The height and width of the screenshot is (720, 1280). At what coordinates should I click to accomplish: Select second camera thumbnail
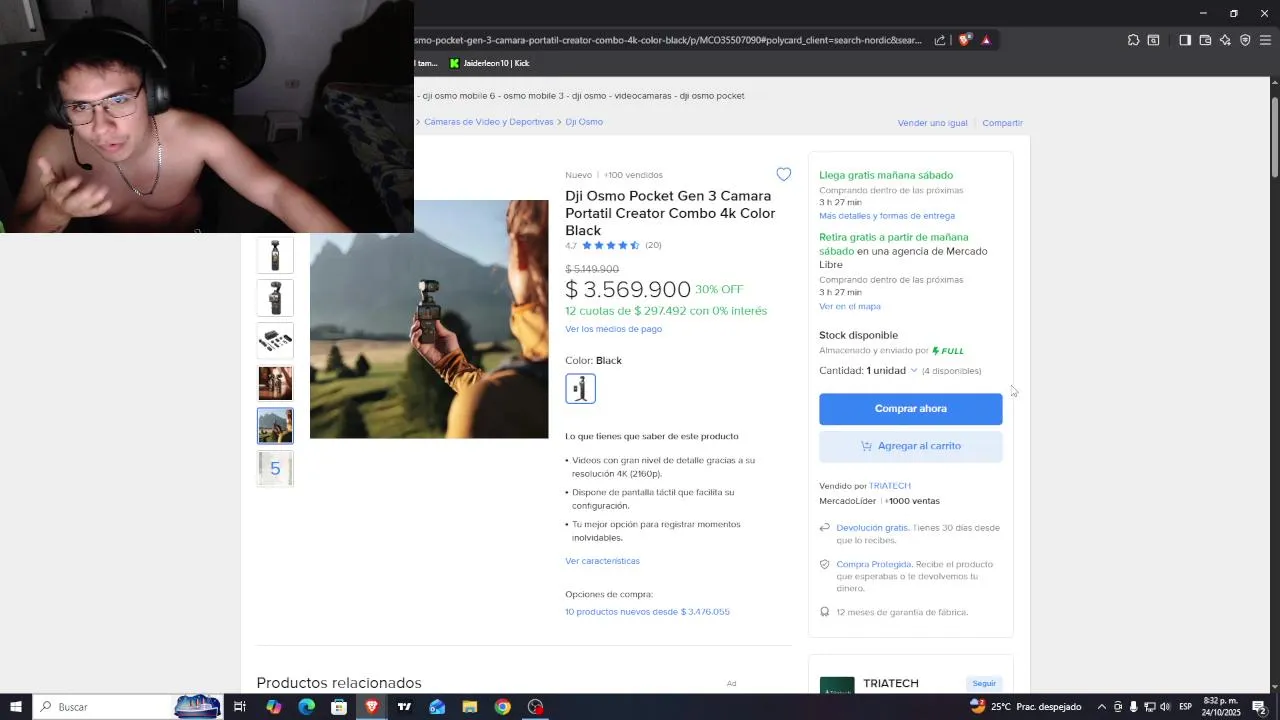275,298
